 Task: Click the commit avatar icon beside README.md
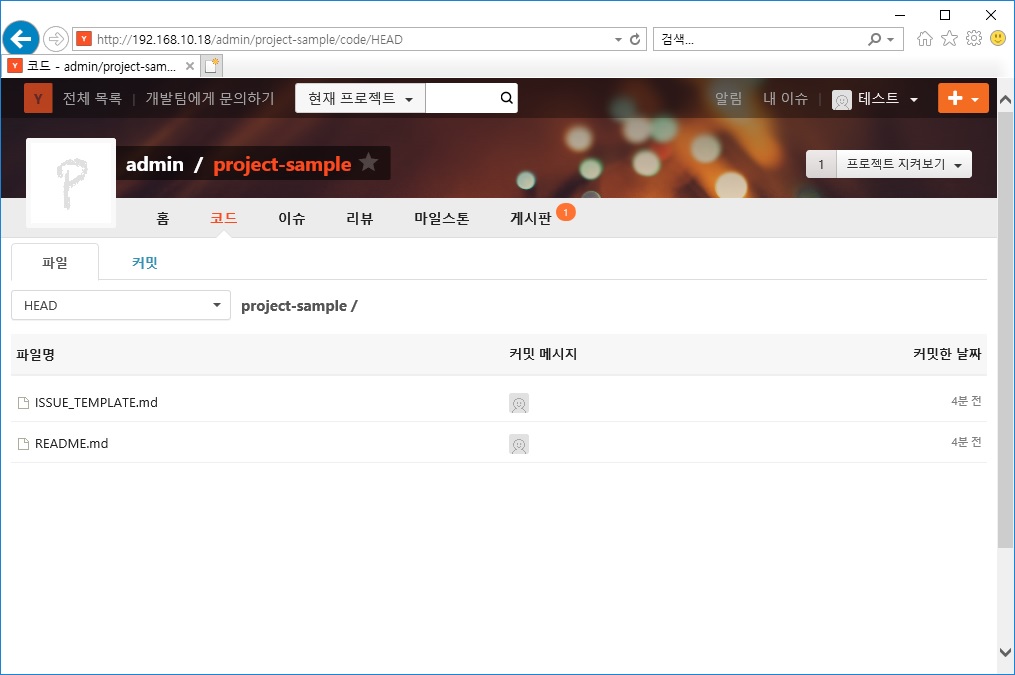tap(519, 443)
